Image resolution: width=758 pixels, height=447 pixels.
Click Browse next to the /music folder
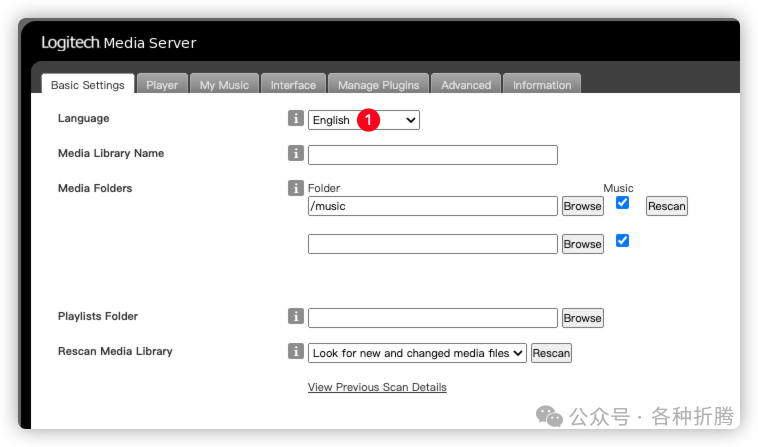[583, 206]
